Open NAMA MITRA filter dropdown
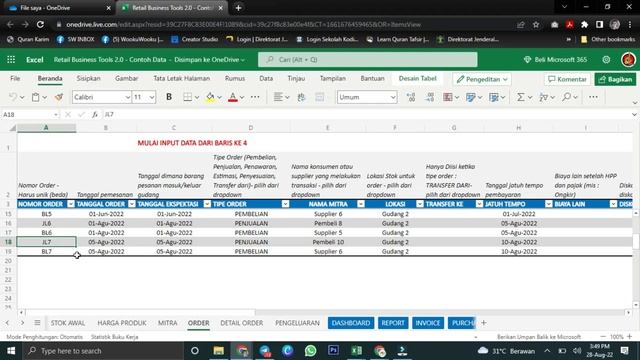640x360 pixels. [x=360, y=204]
